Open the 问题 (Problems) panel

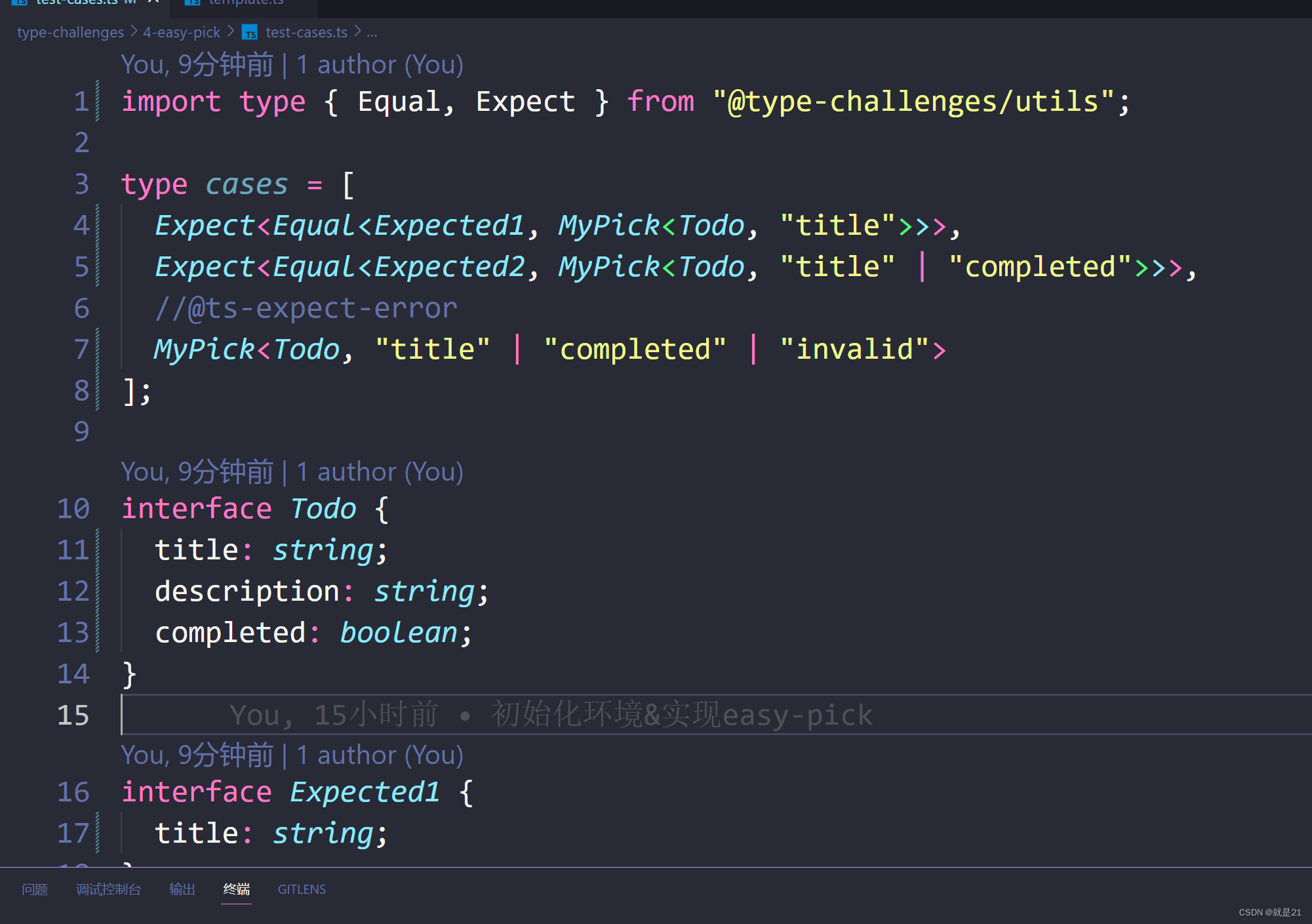(35, 889)
